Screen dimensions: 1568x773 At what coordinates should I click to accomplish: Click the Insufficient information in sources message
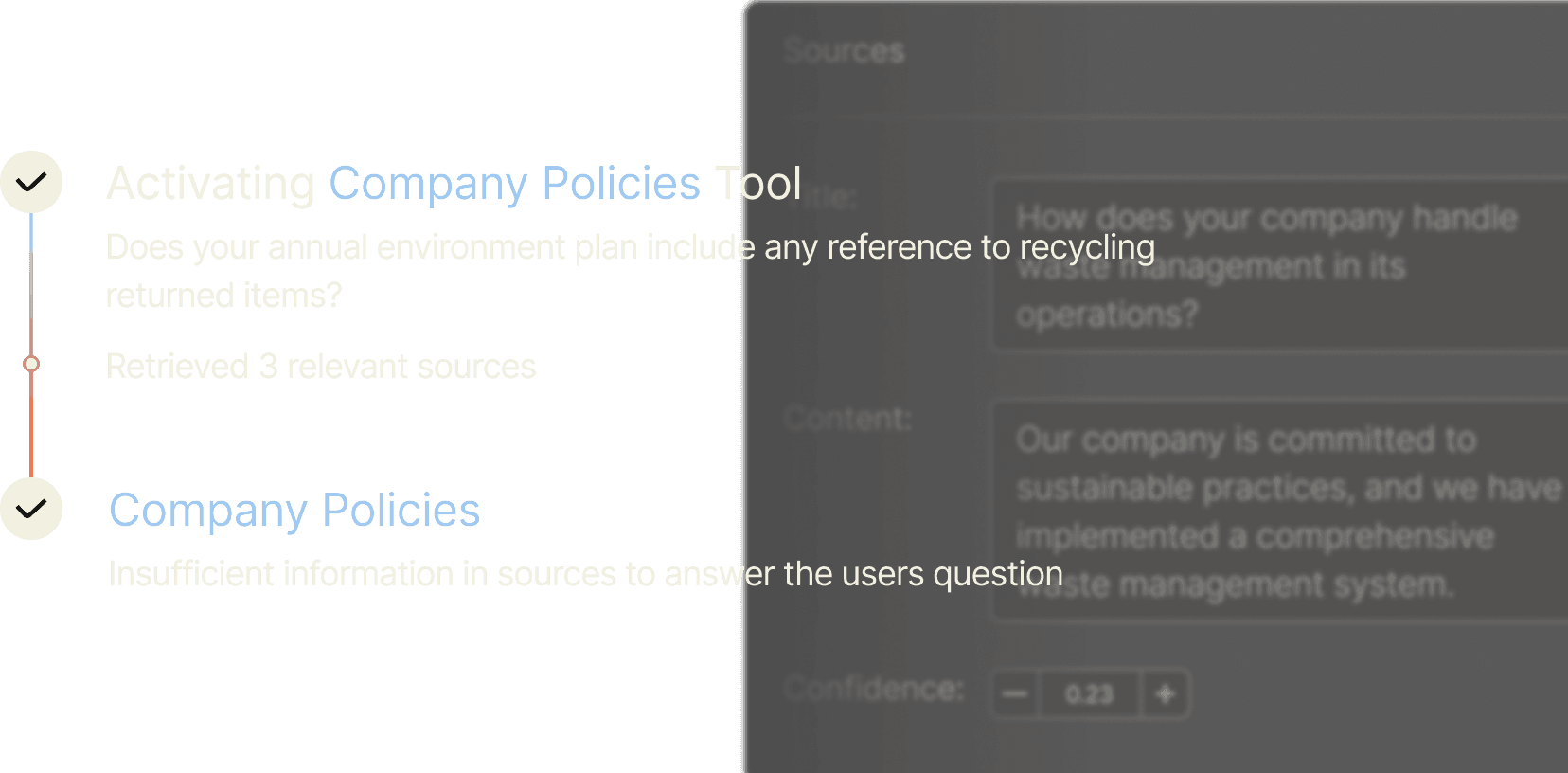(585, 574)
